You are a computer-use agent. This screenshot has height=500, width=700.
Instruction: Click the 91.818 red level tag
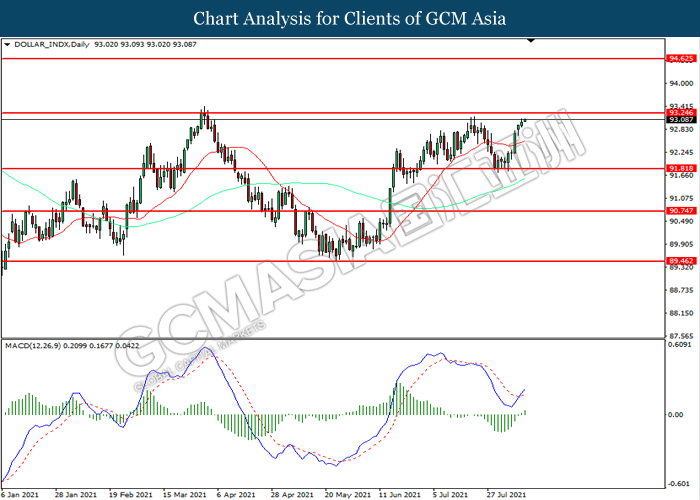tap(680, 168)
